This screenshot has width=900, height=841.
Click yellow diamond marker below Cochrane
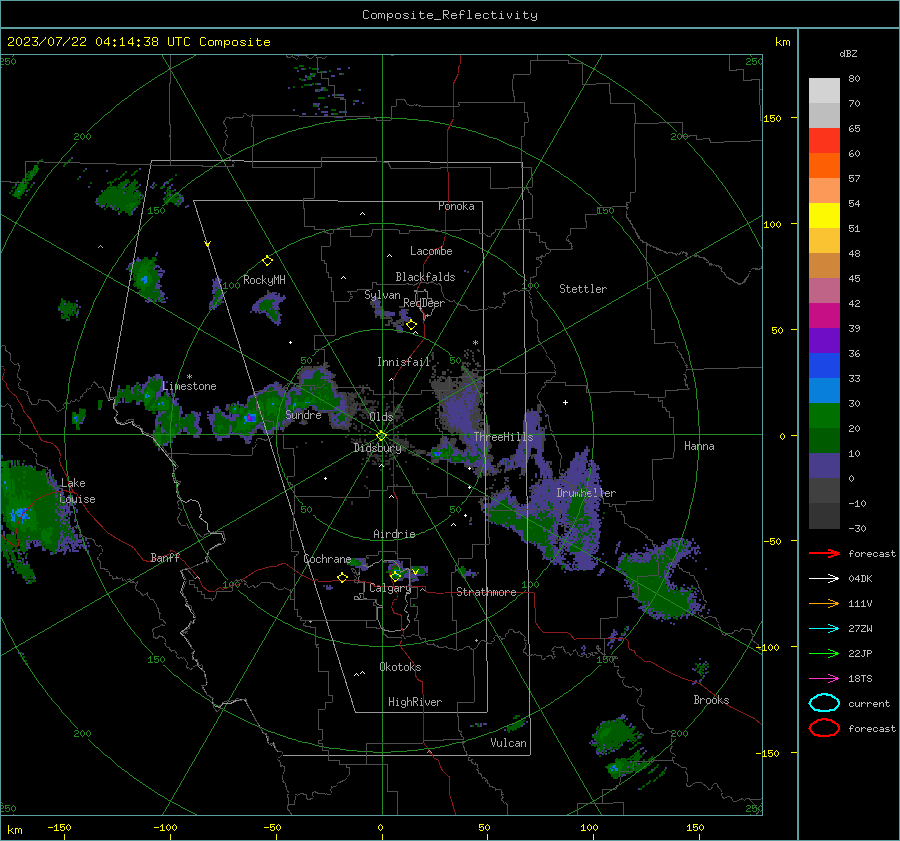342,577
